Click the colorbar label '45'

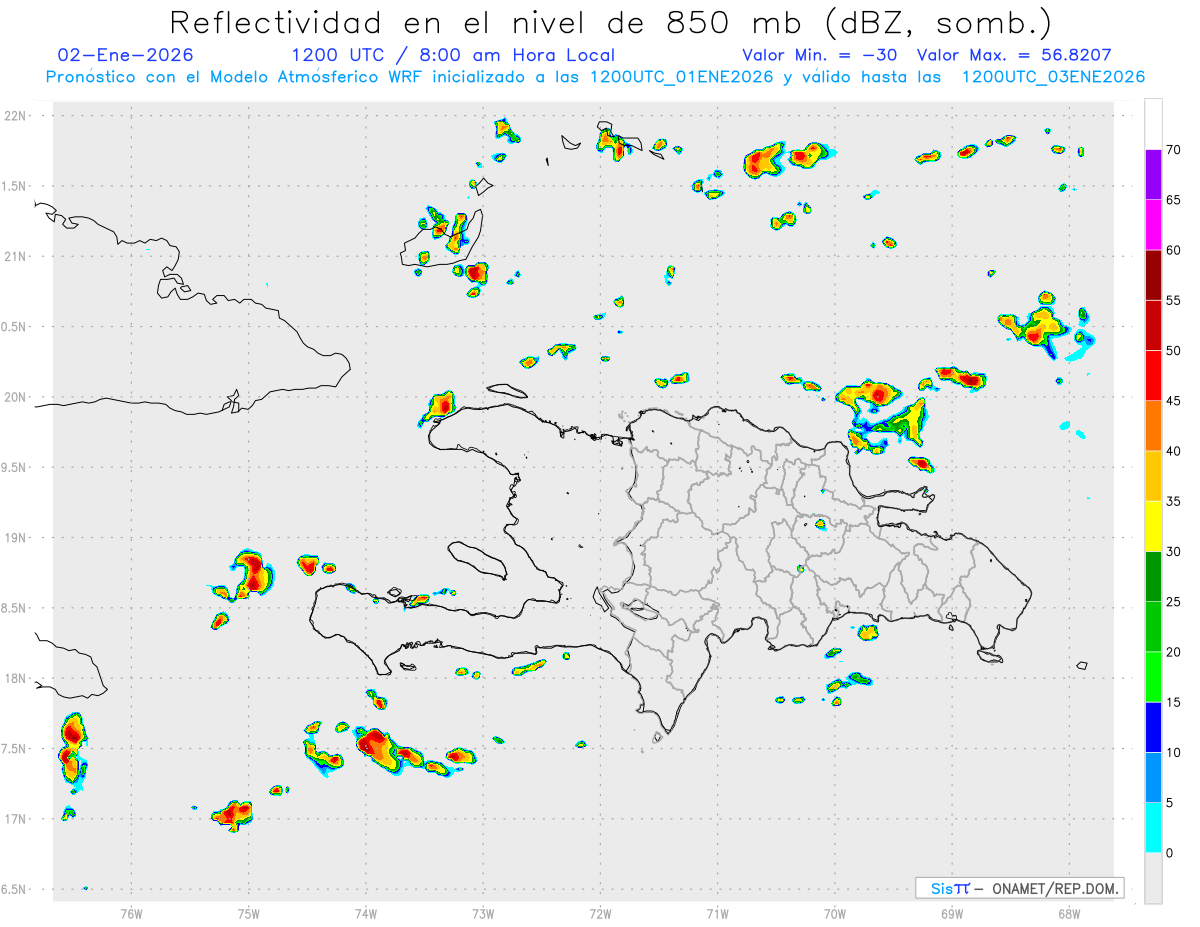coord(1173,401)
